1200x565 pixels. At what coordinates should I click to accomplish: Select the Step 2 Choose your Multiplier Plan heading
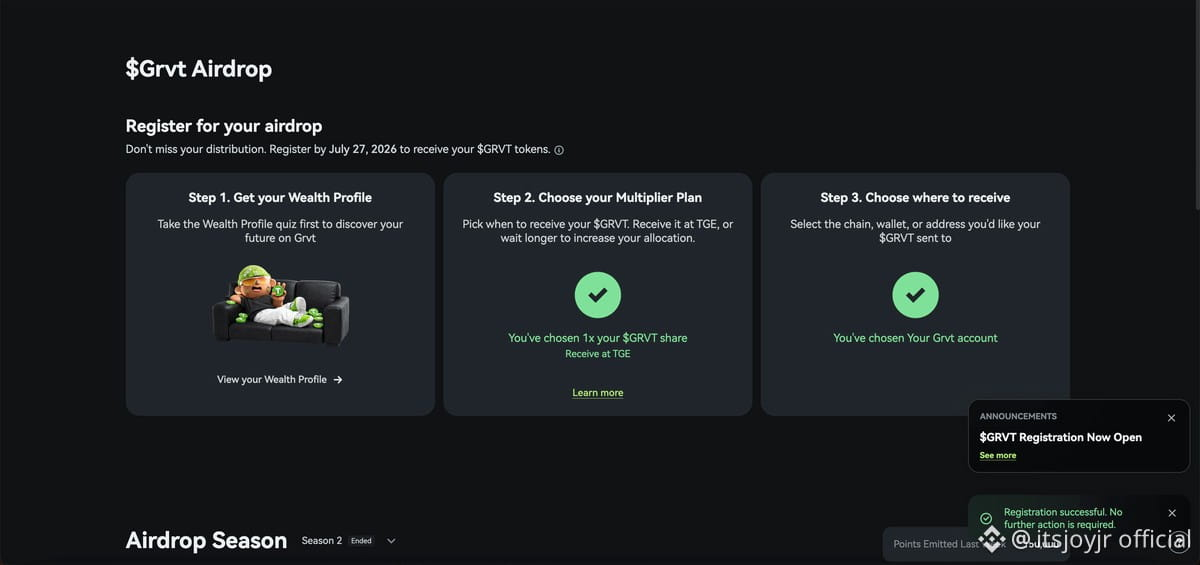point(598,198)
